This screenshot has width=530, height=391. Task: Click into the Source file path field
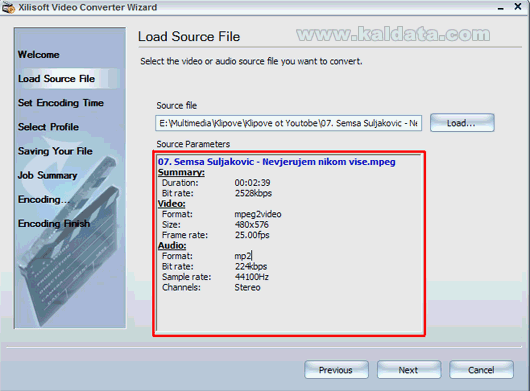tap(288, 123)
